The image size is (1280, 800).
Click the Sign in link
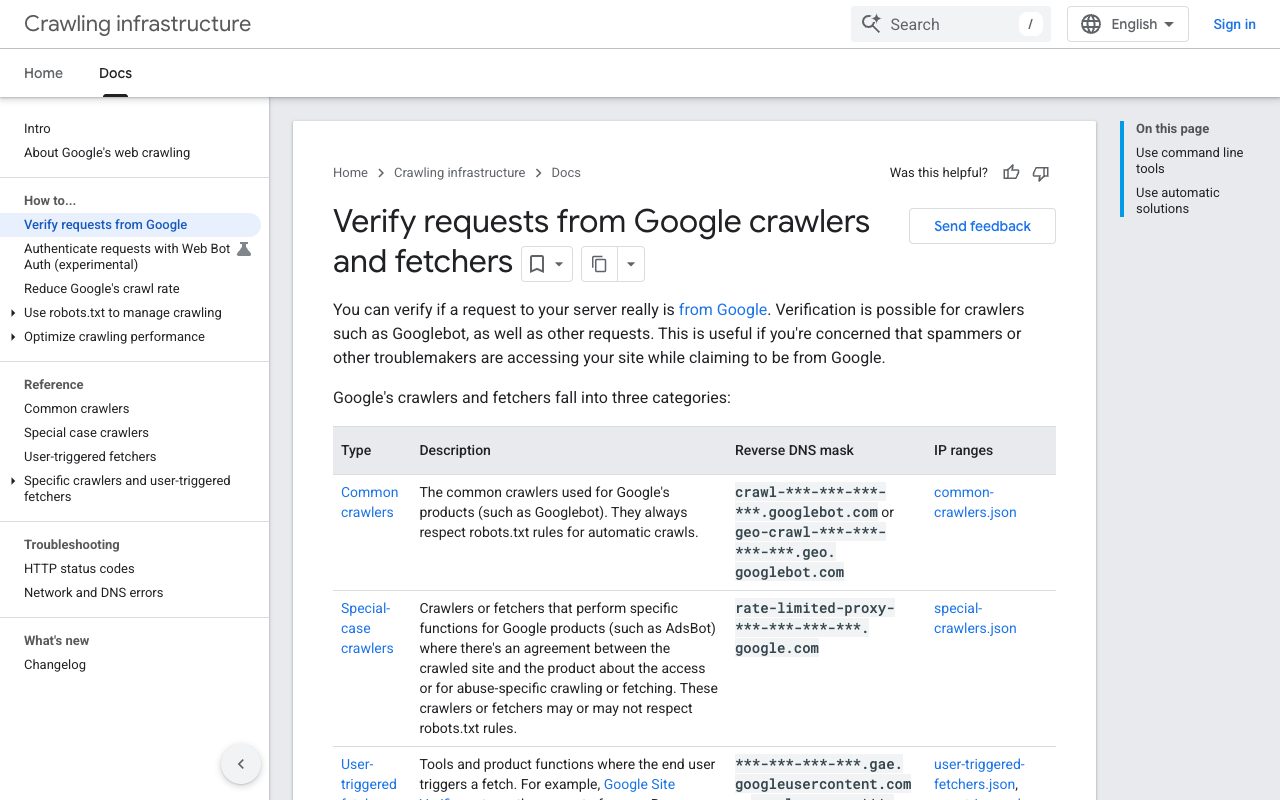(x=1234, y=24)
